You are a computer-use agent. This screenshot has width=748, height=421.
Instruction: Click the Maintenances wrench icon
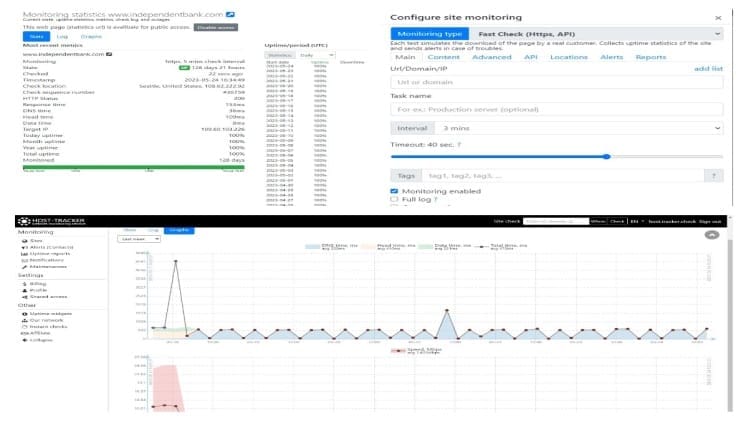click(x=24, y=267)
